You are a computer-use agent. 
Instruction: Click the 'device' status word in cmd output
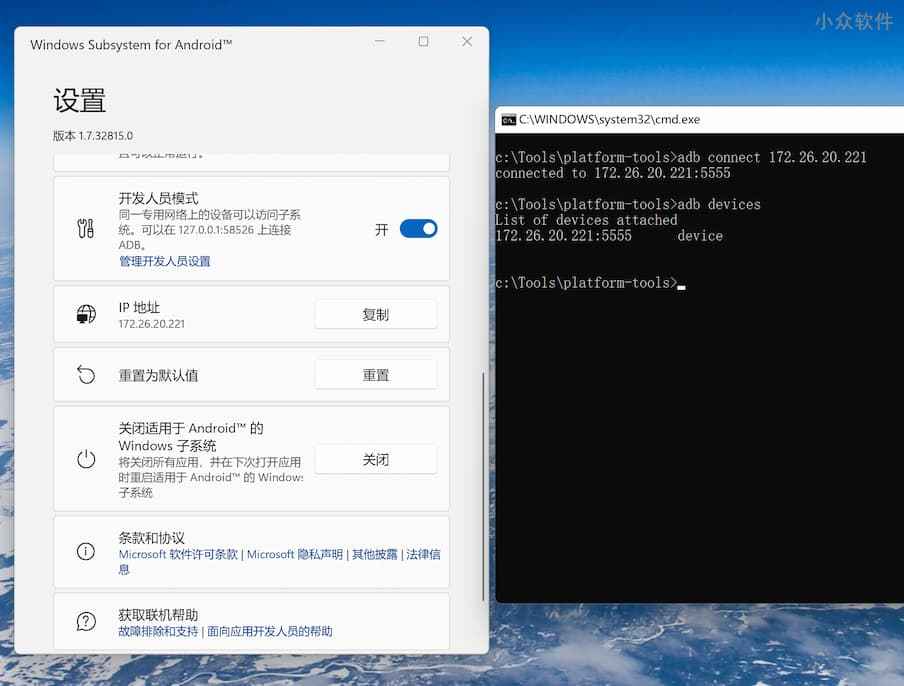coord(700,236)
